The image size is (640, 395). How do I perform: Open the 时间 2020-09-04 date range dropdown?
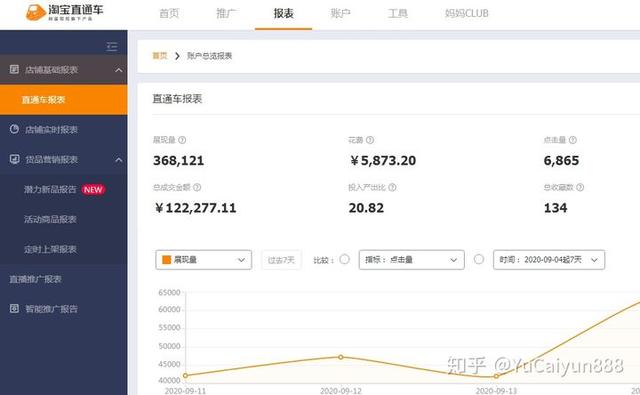point(549,260)
